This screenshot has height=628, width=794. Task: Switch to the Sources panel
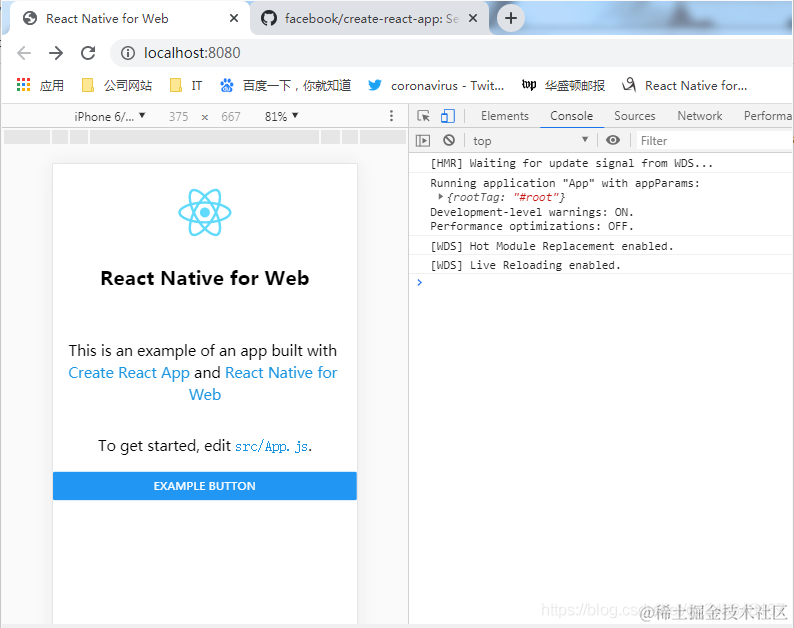pos(634,116)
